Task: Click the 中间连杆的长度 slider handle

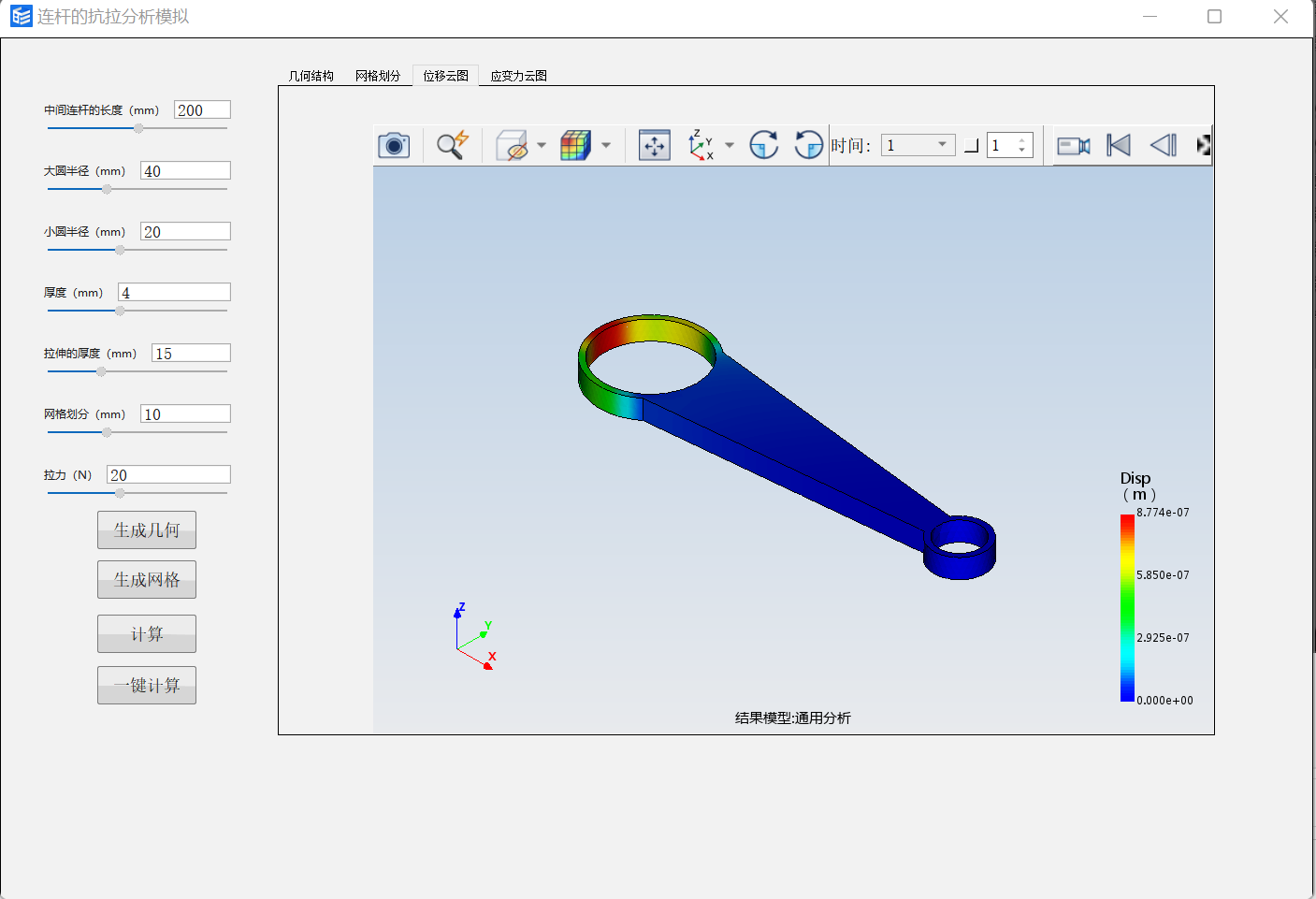Action: [138, 128]
